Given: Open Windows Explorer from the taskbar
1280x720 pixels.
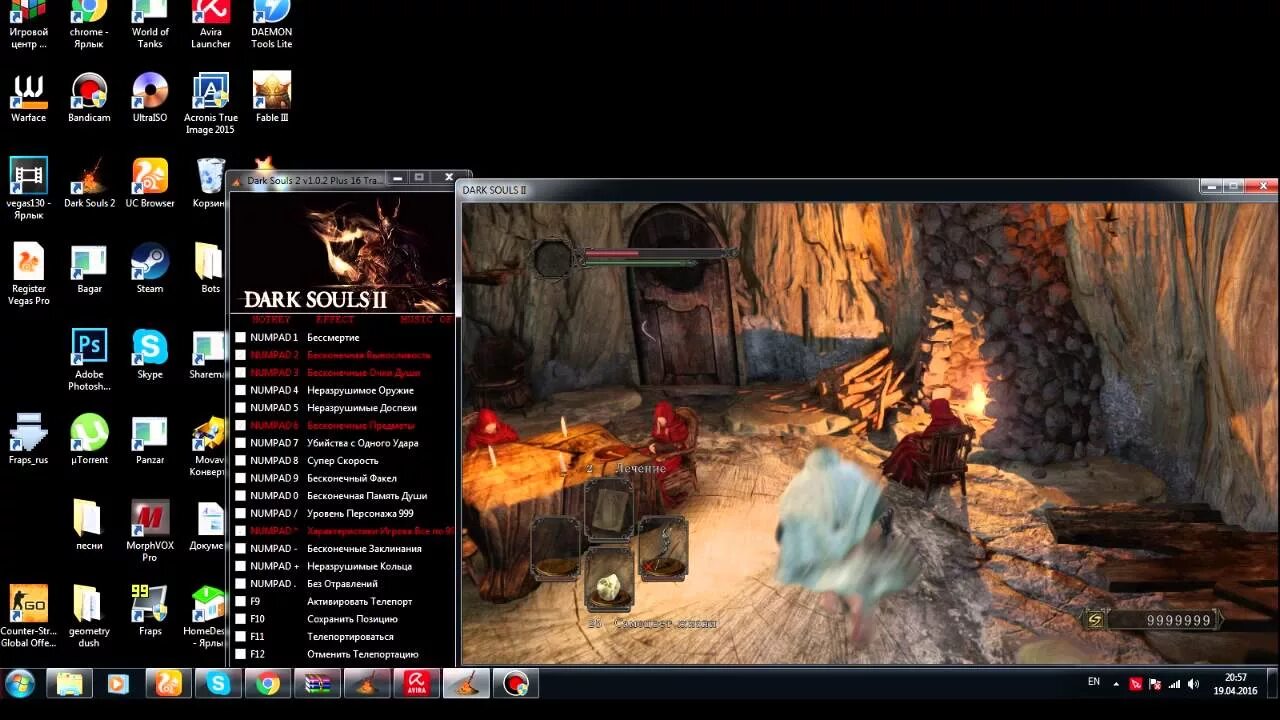Looking at the screenshot, I should click(x=70, y=684).
